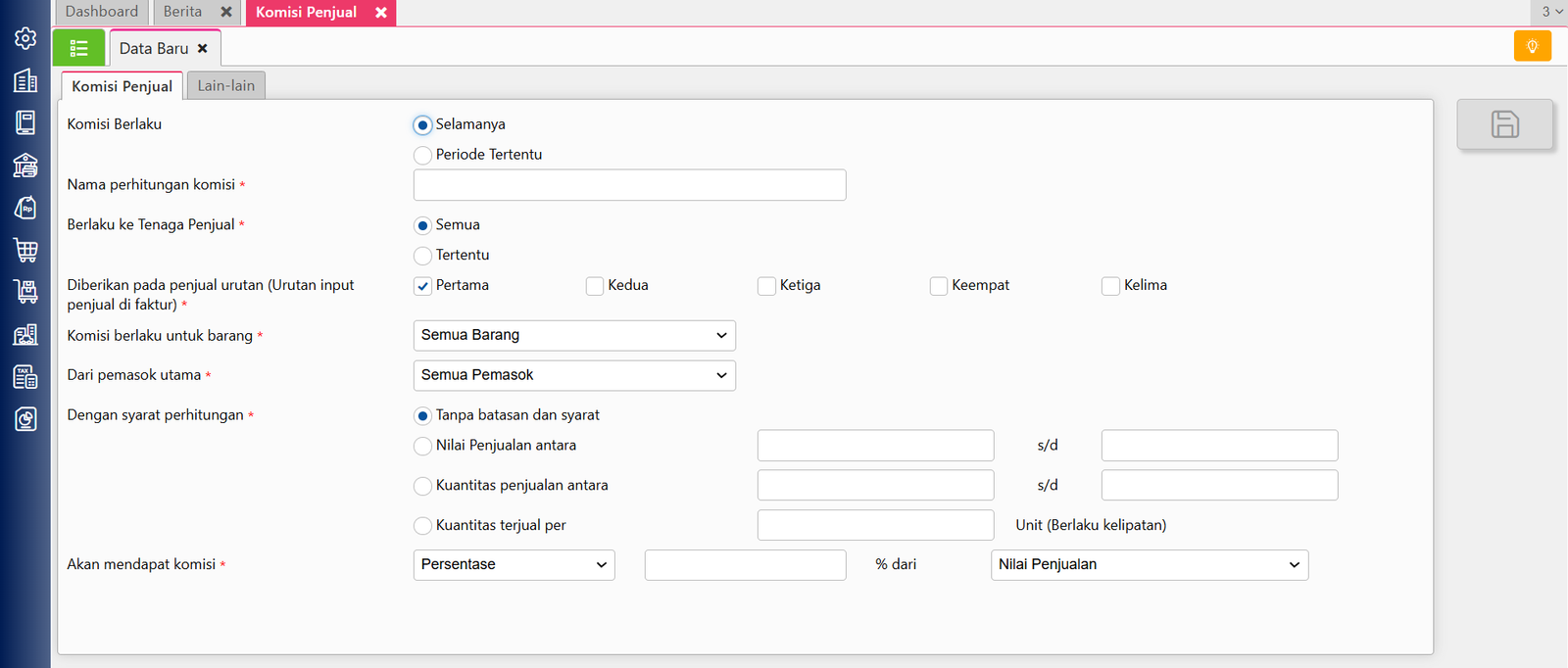Open the settings gear in sidebar

(x=25, y=38)
